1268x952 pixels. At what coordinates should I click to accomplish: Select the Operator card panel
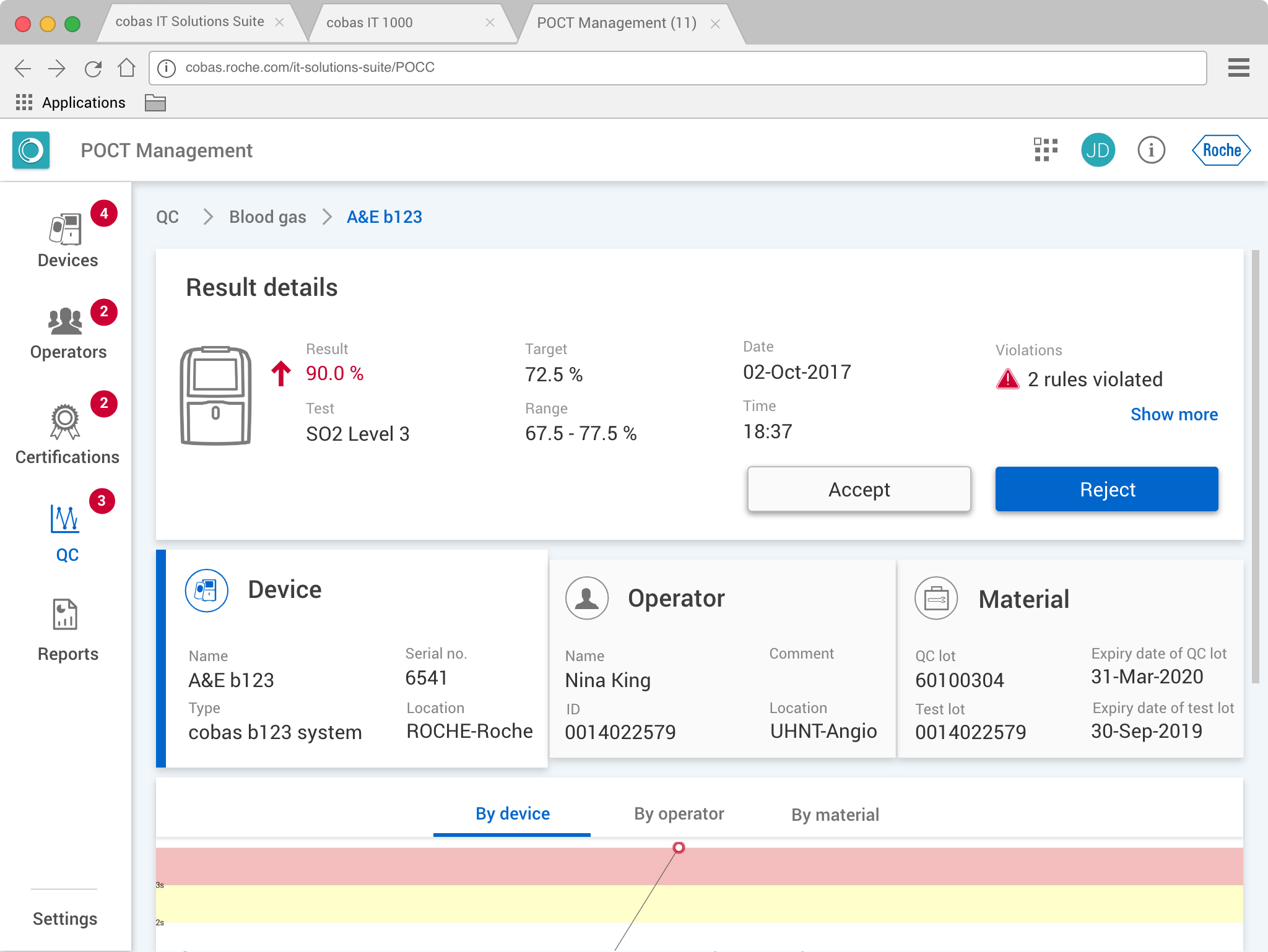[722, 659]
